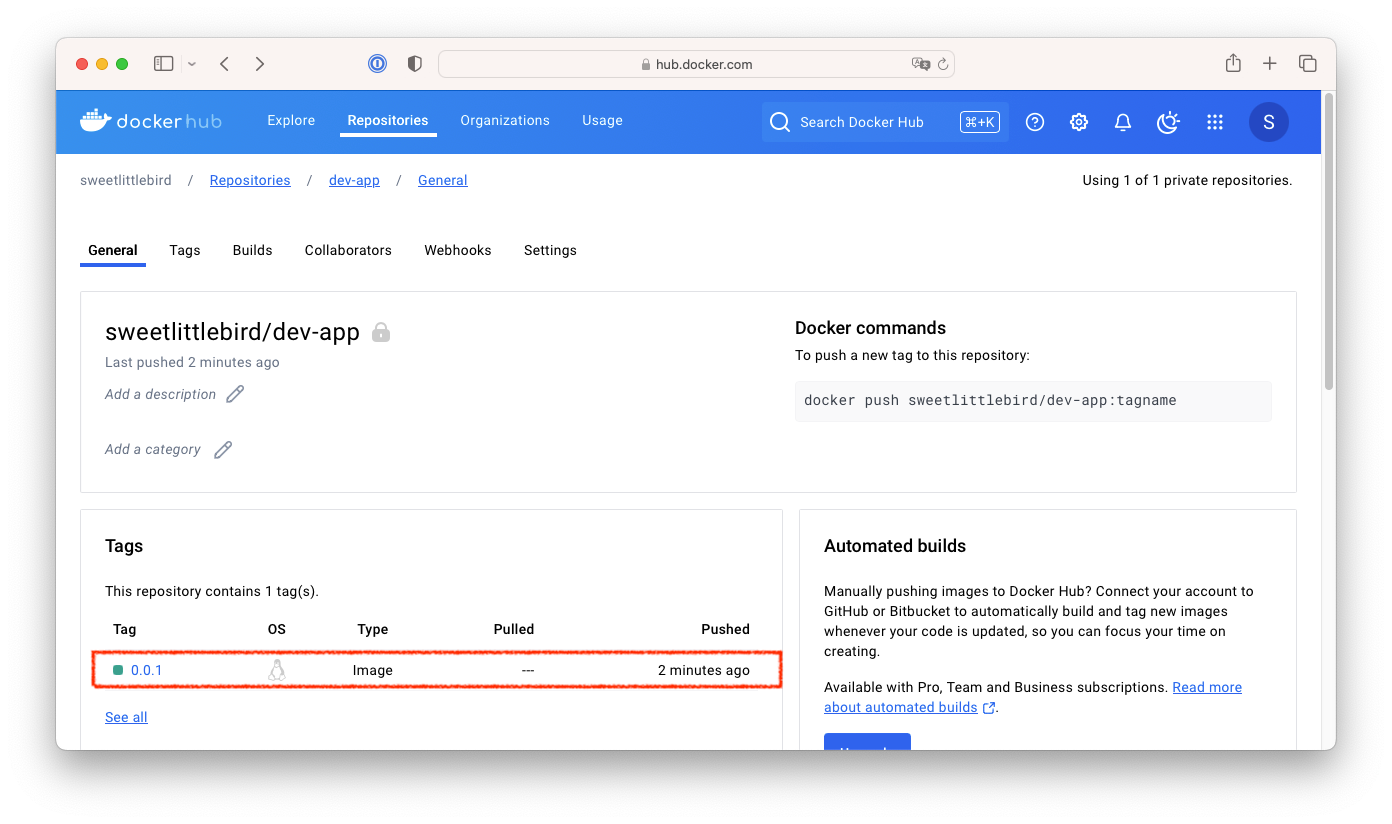
Task: Reload the page with the refresh icon
Action: [942, 64]
